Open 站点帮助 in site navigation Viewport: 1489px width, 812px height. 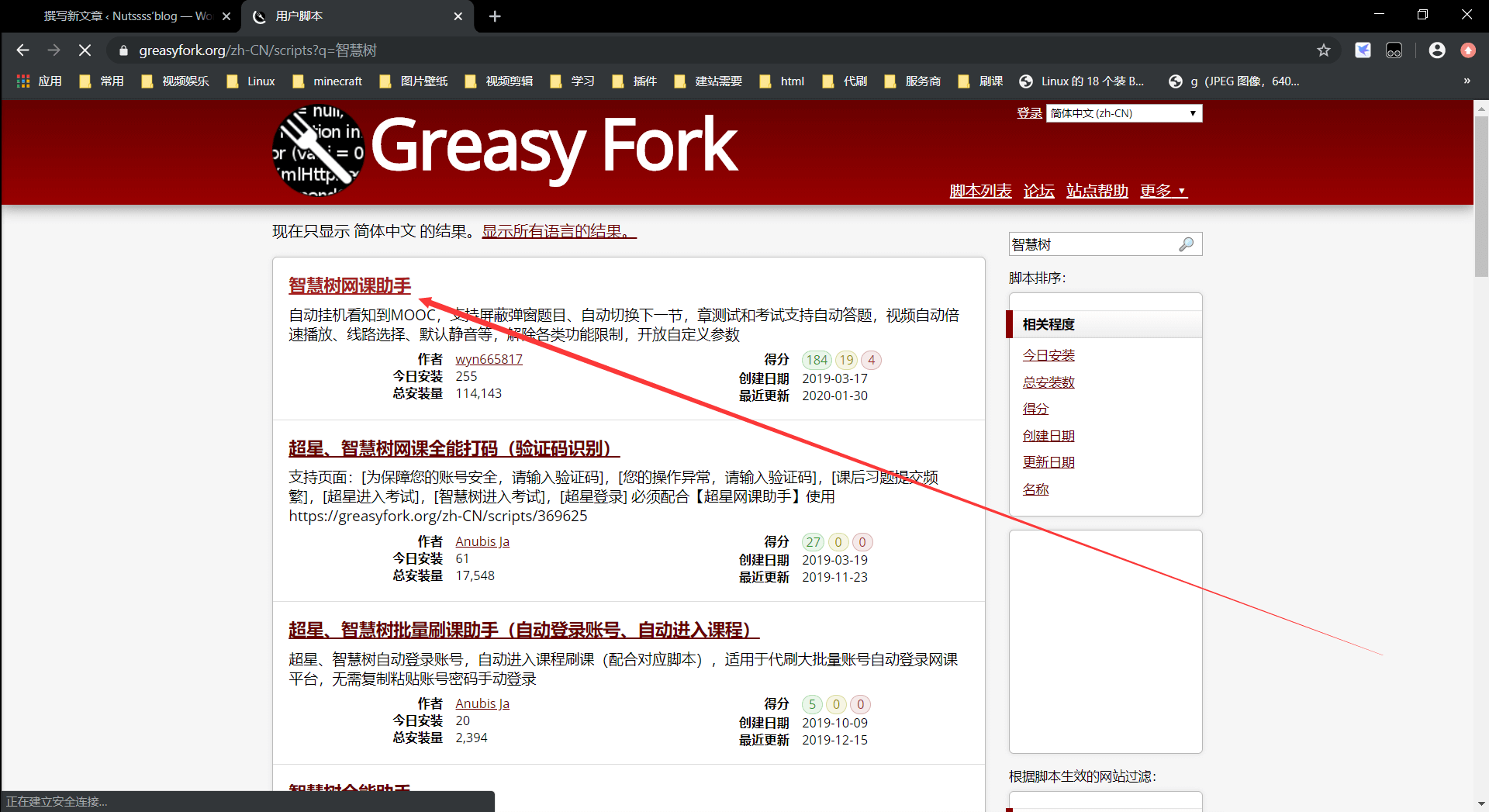pyautogui.click(x=1097, y=191)
